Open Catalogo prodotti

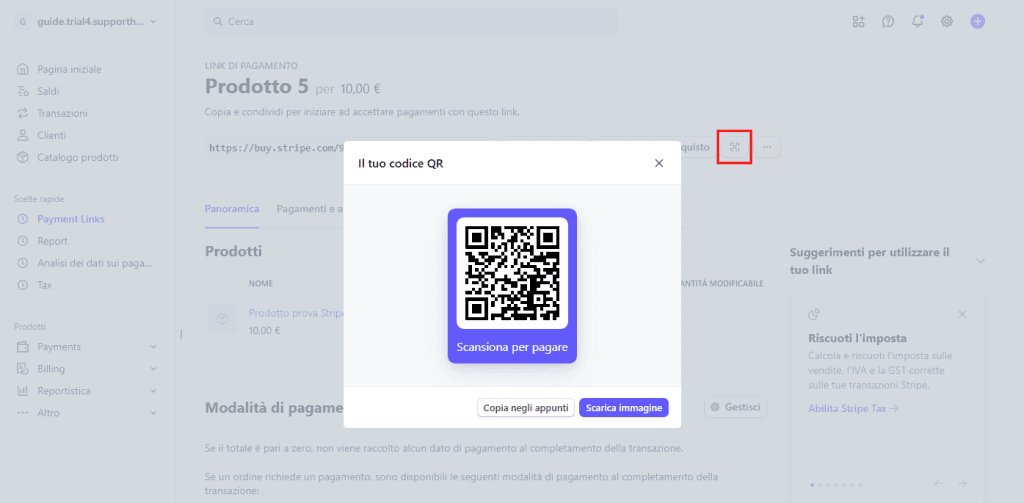[x=78, y=157]
